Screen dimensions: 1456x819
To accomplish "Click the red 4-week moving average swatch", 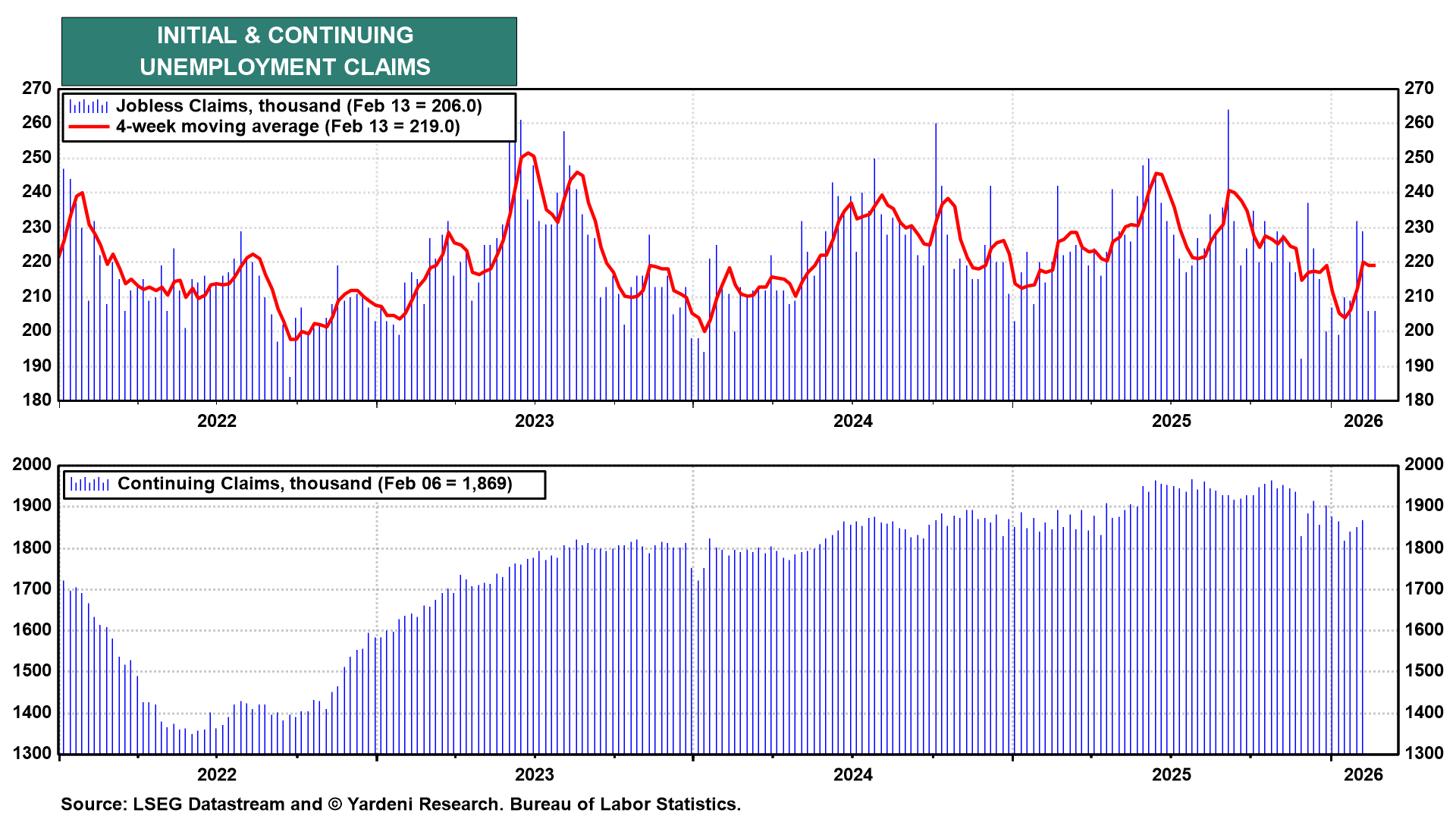I will 89,127.
